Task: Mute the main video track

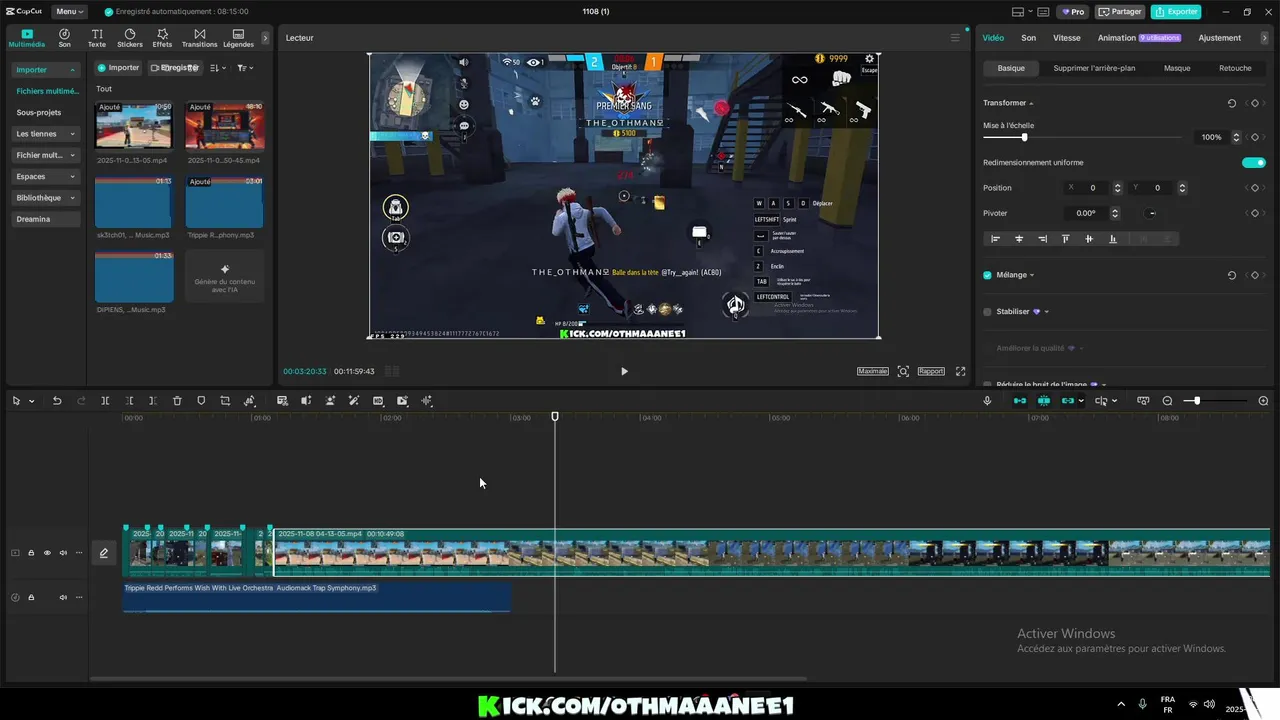Action: 63,553
